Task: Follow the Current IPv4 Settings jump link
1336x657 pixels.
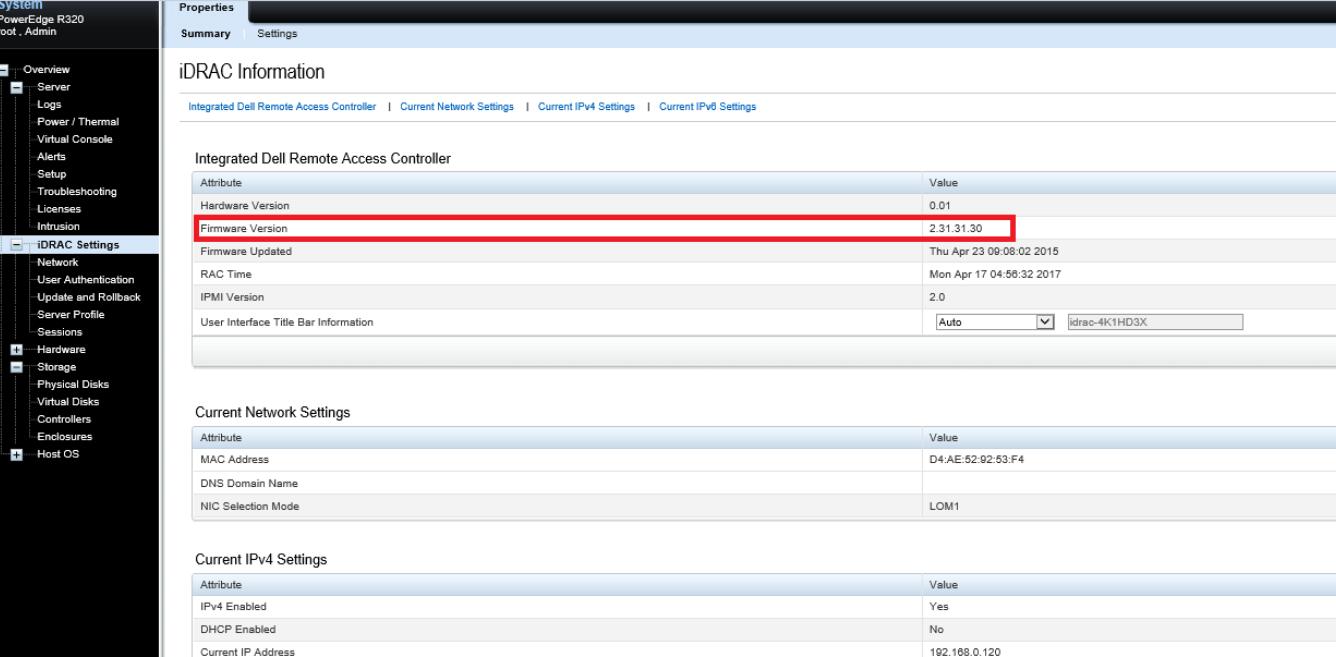Action: (x=587, y=107)
